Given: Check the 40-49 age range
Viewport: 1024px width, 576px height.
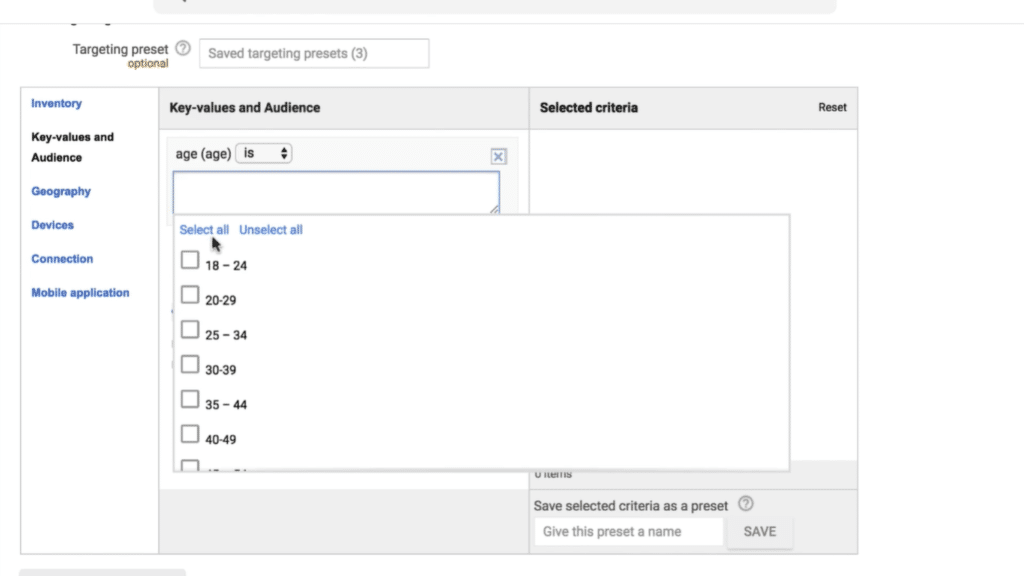Looking at the screenshot, I should (190, 433).
